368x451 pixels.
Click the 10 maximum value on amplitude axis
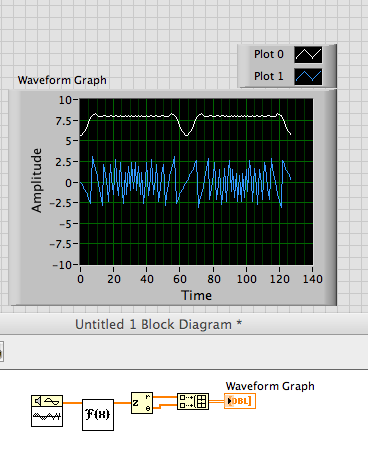(65, 100)
